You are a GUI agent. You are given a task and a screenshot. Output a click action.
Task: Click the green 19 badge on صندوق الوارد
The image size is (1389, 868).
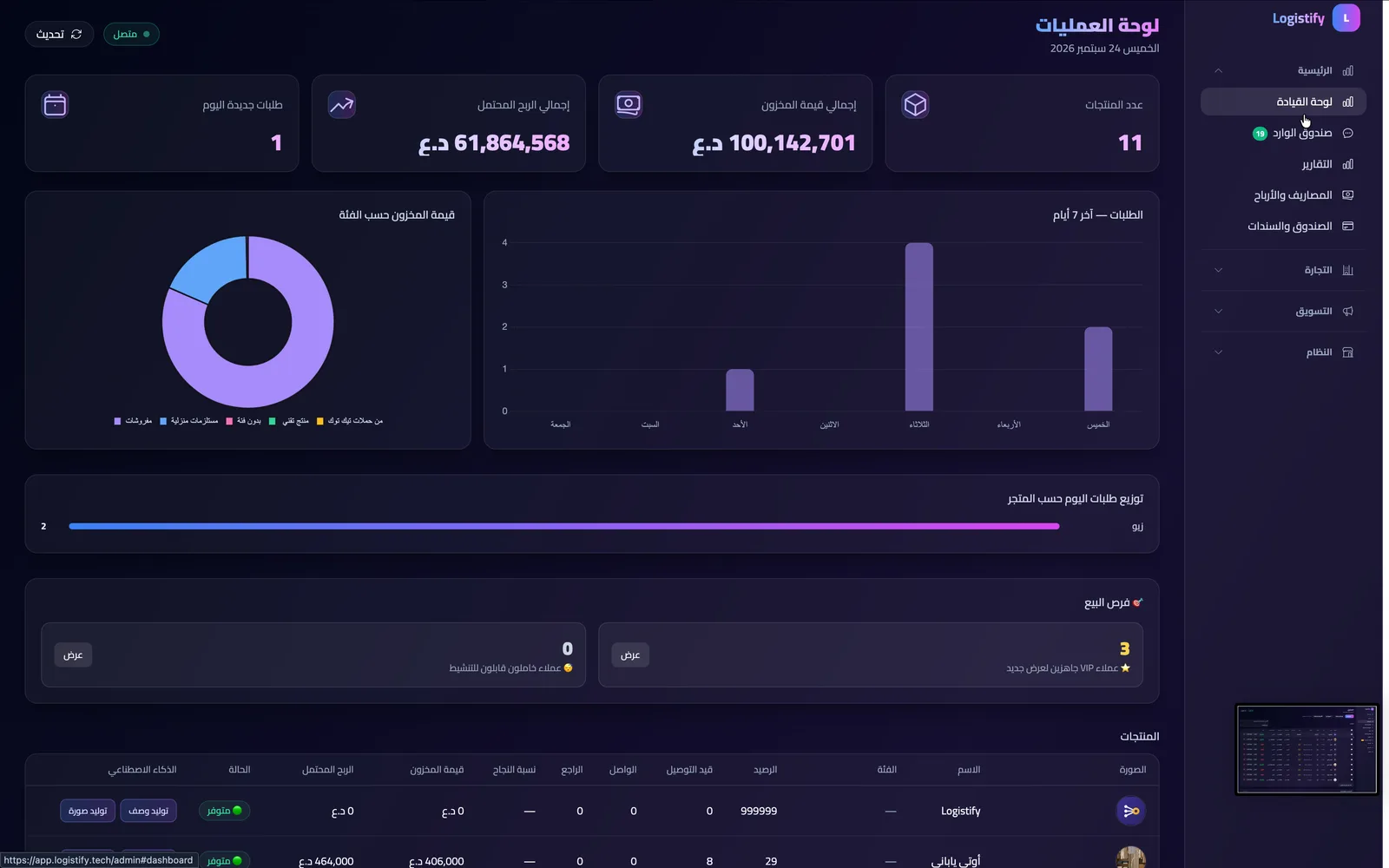pos(1260,134)
